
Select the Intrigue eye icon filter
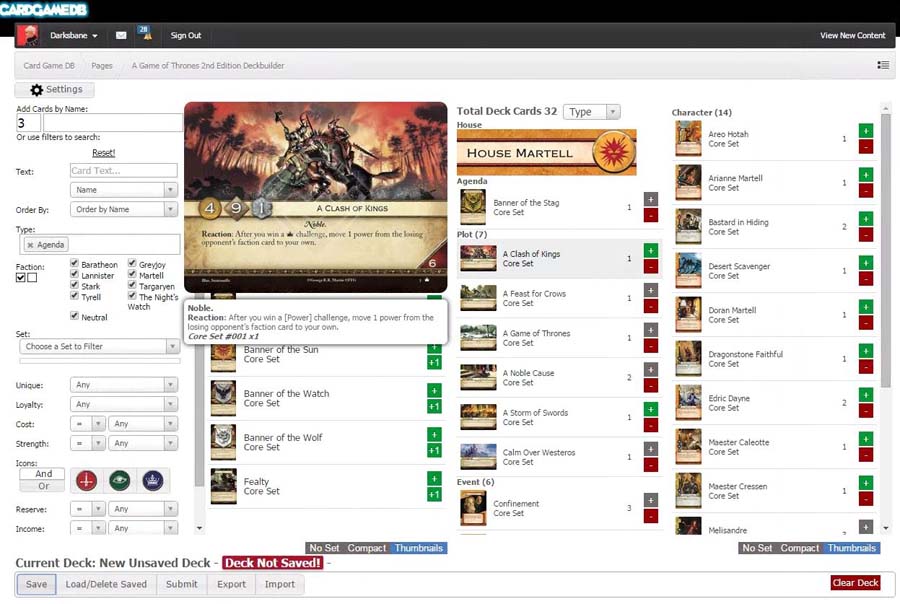coord(119,481)
